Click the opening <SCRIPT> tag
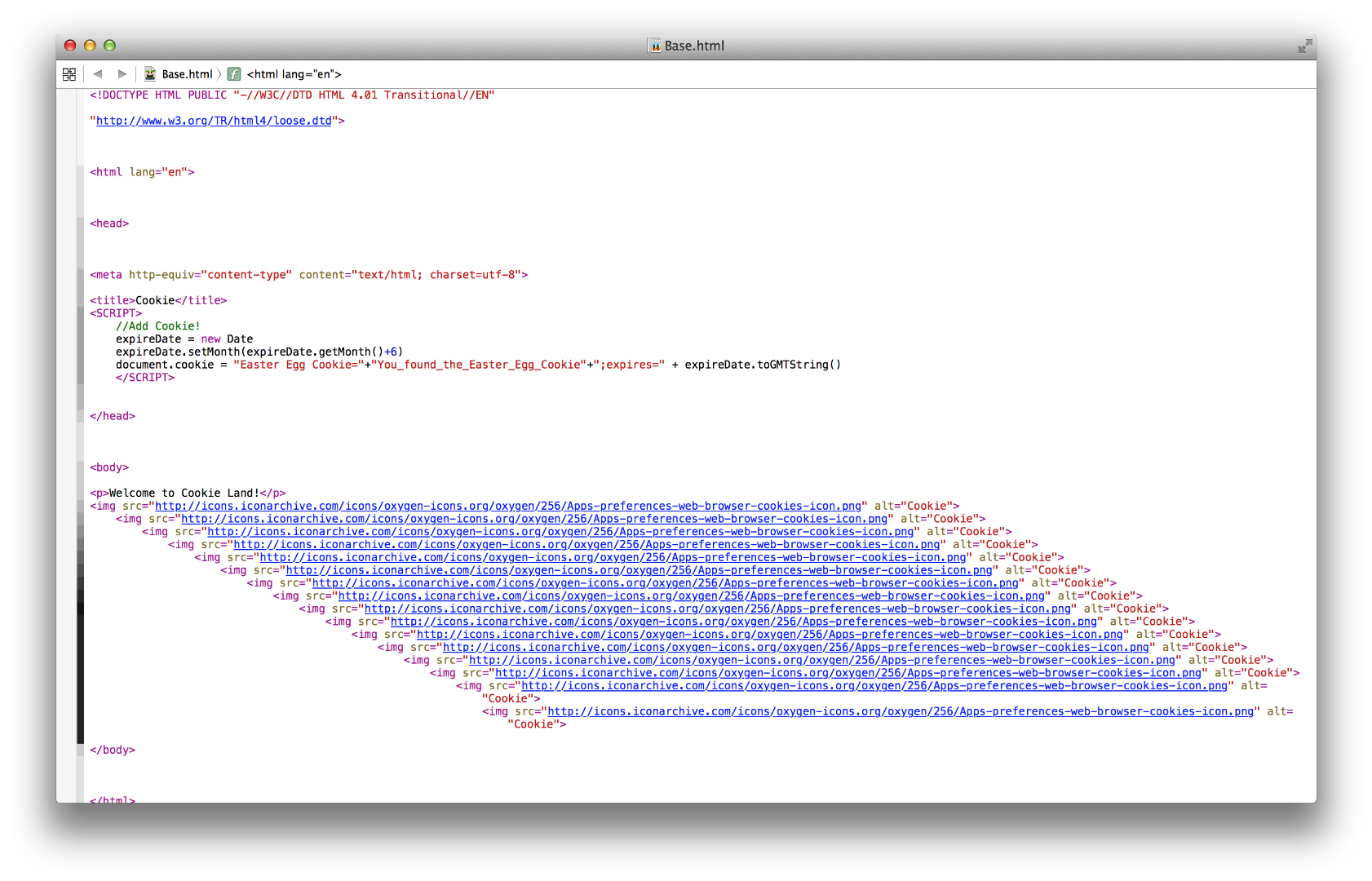This screenshot has width=1372, height=881. pyautogui.click(x=116, y=313)
